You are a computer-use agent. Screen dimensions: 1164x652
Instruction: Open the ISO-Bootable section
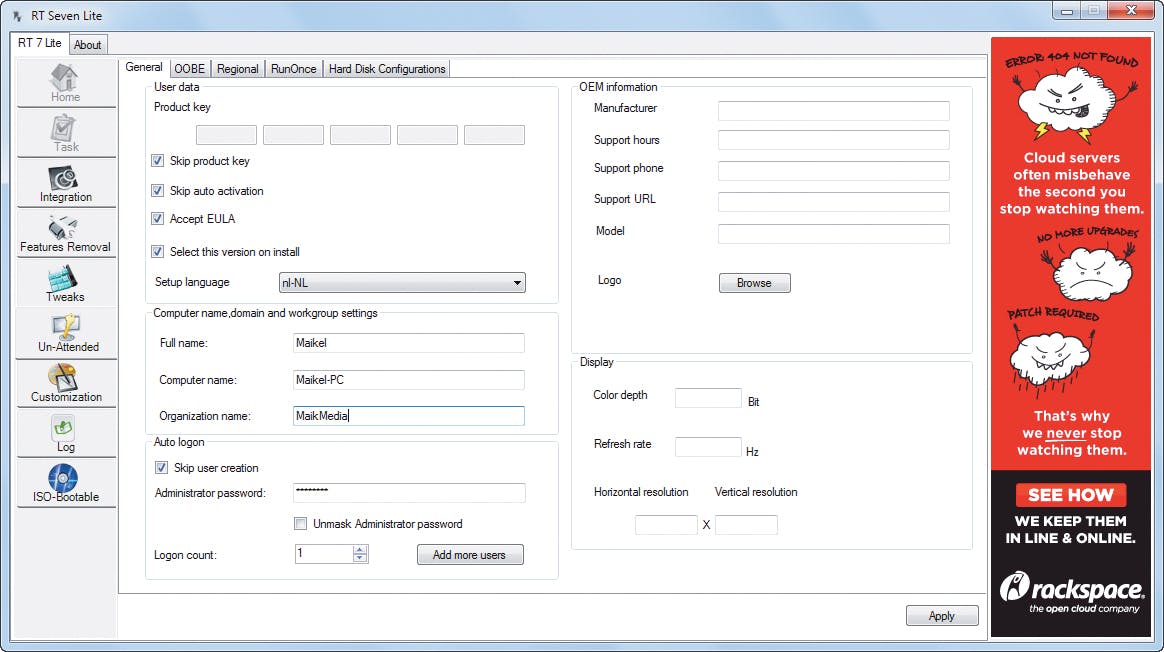coord(65,483)
